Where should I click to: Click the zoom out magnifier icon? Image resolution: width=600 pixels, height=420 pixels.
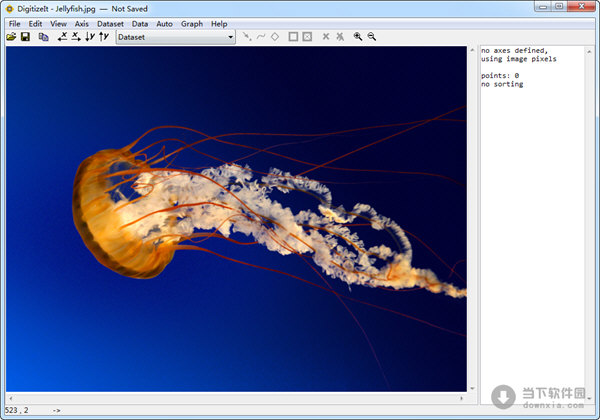pyautogui.click(x=372, y=37)
